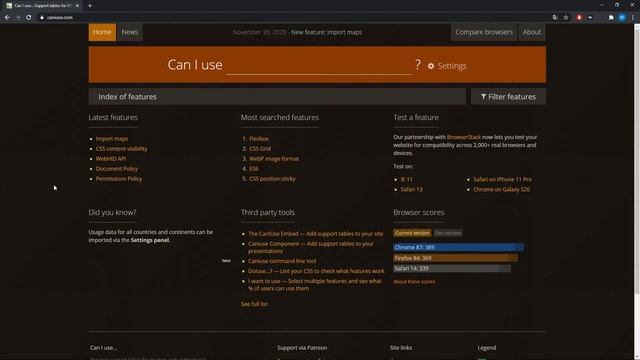This screenshot has width=640, height=360.
Task: Select the News navigation tab
Action: coord(130,32)
